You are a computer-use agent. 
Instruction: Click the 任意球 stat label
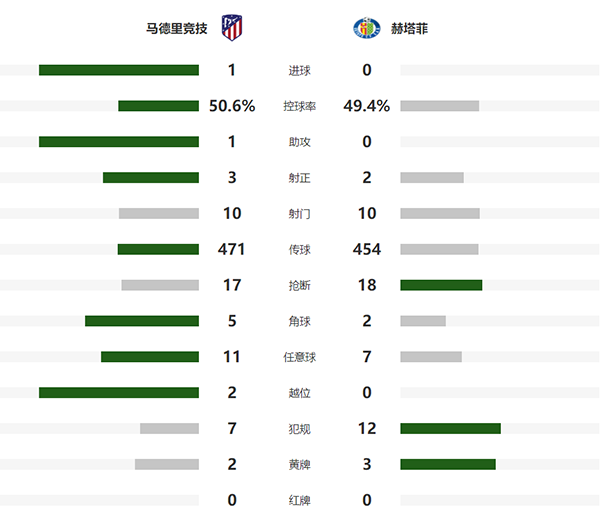(x=299, y=357)
